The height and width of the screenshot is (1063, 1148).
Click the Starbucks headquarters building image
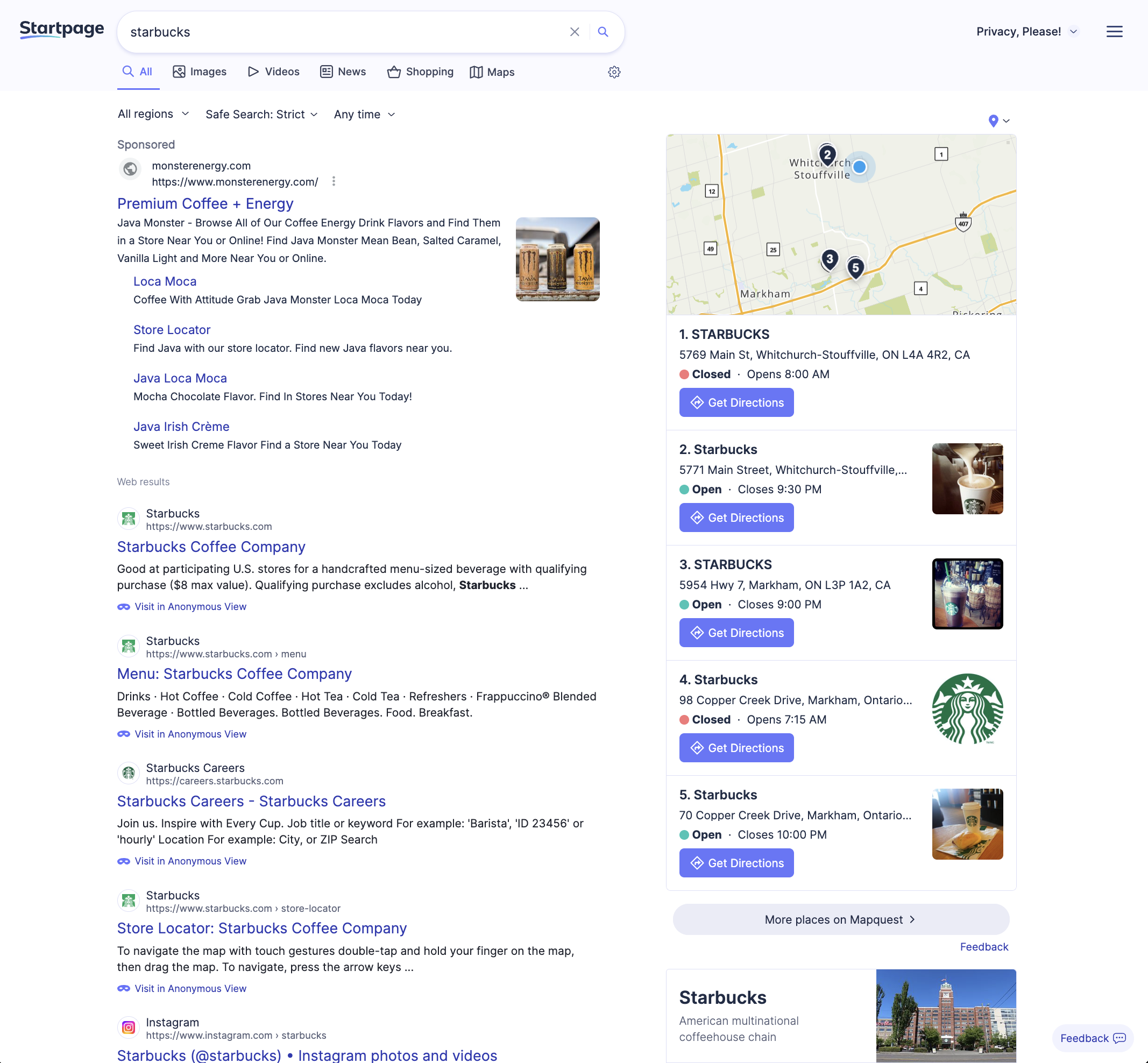pos(946,1016)
